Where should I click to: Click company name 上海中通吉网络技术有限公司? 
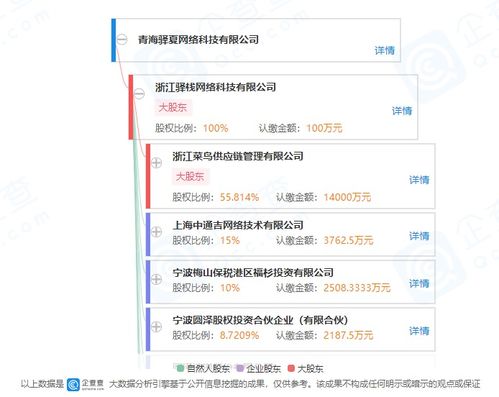(x=238, y=225)
